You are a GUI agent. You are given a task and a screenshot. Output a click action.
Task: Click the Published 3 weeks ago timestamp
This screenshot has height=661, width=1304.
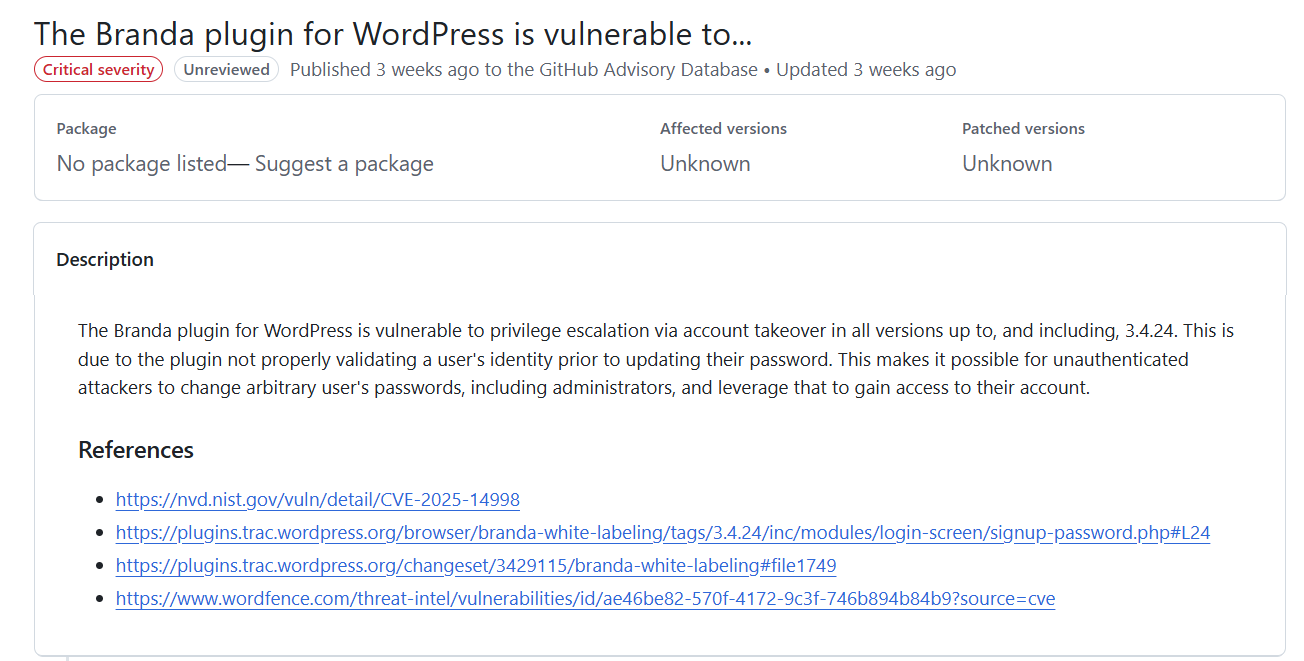point(385,70)
